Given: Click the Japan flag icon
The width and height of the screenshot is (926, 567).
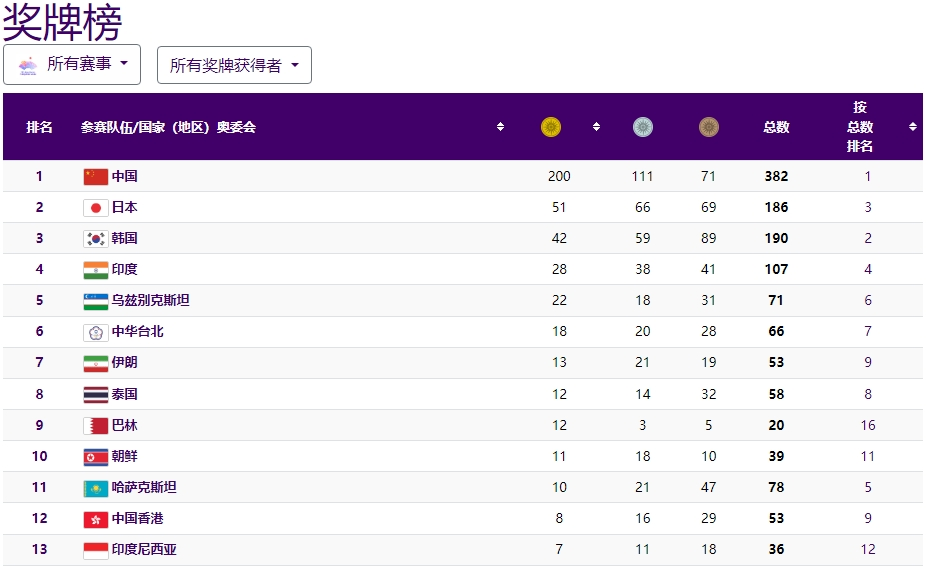Looking at the screenshot, I should coord(95,208).
